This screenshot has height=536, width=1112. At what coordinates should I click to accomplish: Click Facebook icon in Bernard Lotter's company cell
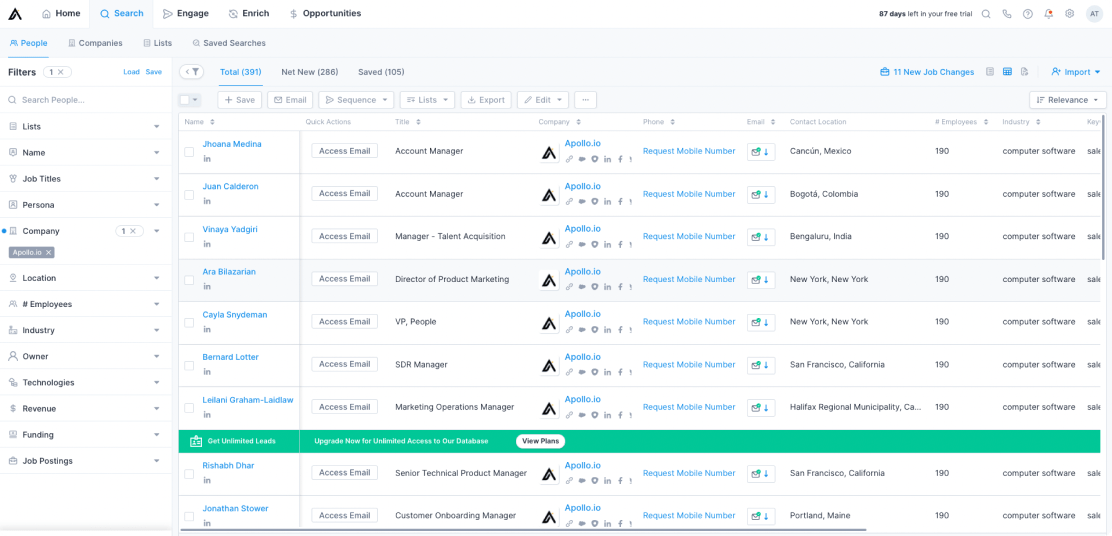click(x=620, y=372)
